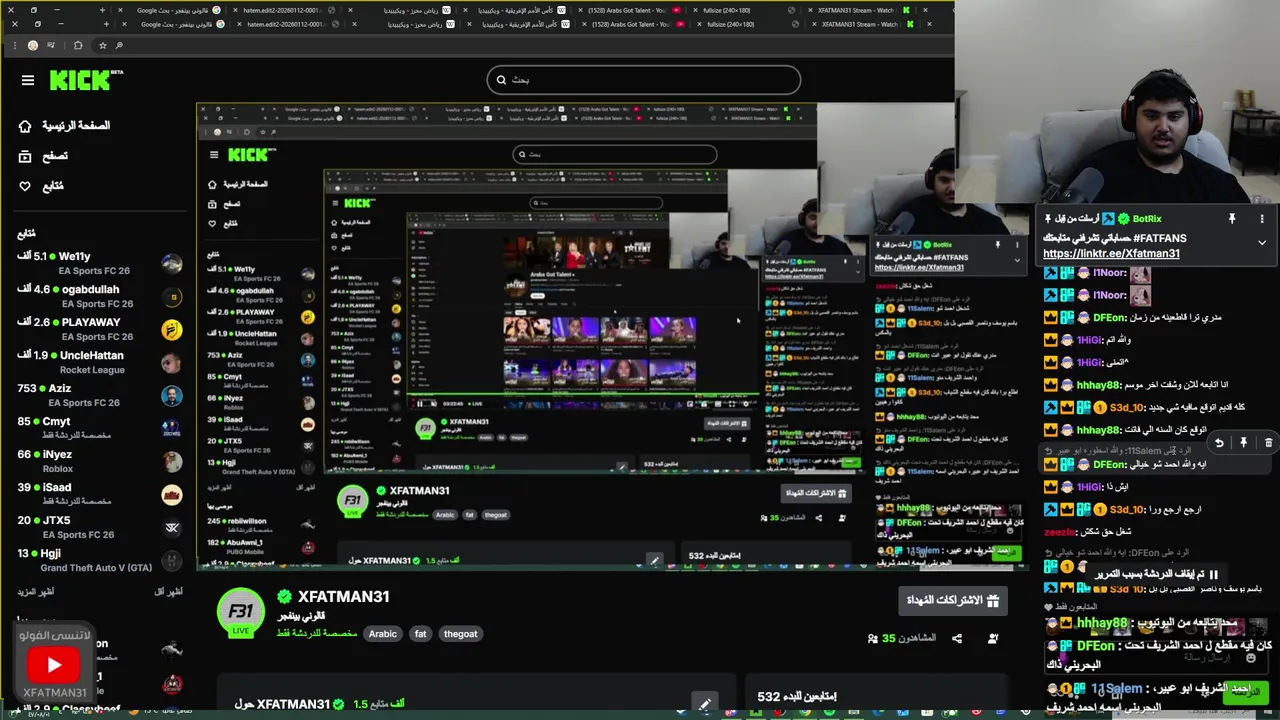Click the show less sidebar link
The height and width of the screenshot is (720, 1280).
tap(168, 592)
